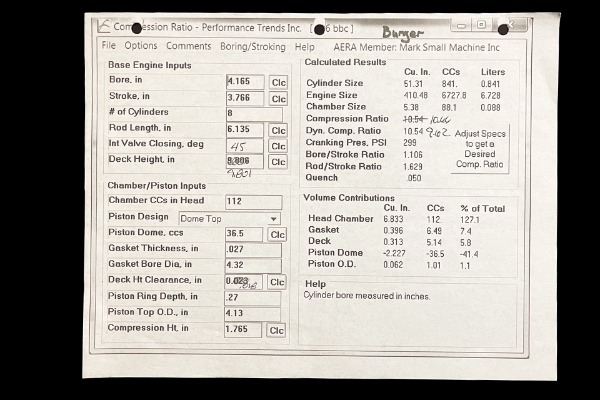The image size is (600, 400).
Task: Click the Stroke input field
Action: 245,98
